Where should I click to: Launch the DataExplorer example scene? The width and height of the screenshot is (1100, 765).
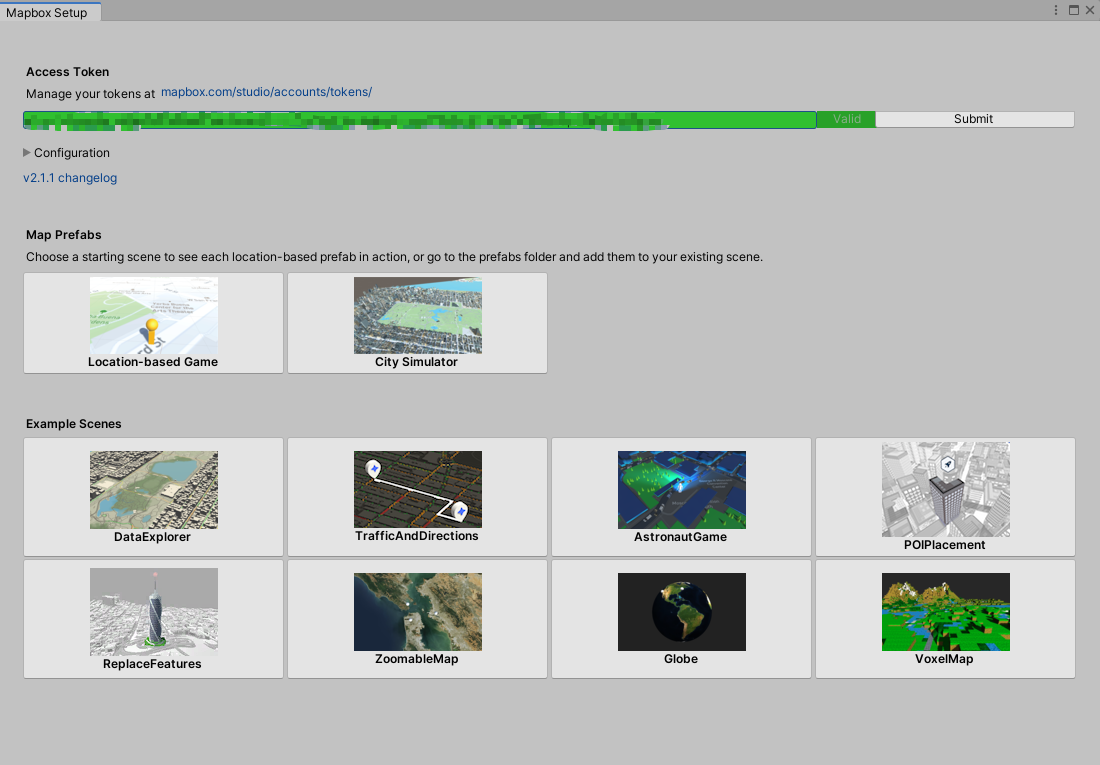153,496
